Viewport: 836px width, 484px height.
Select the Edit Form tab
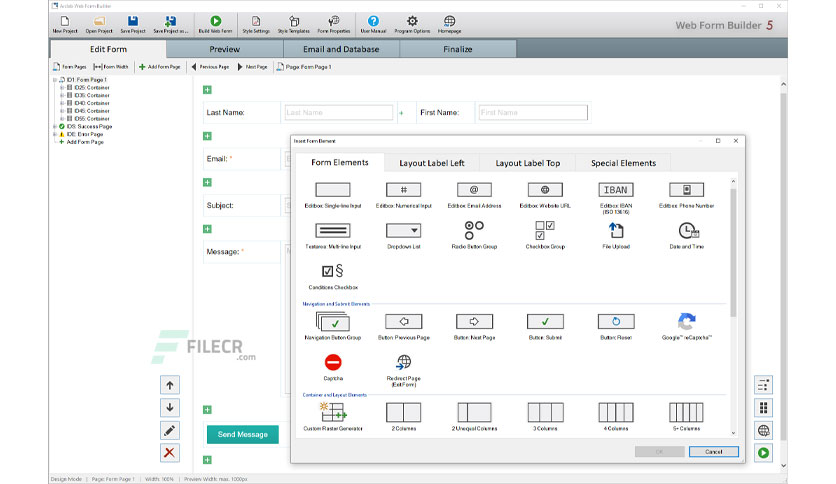point(108,49)
